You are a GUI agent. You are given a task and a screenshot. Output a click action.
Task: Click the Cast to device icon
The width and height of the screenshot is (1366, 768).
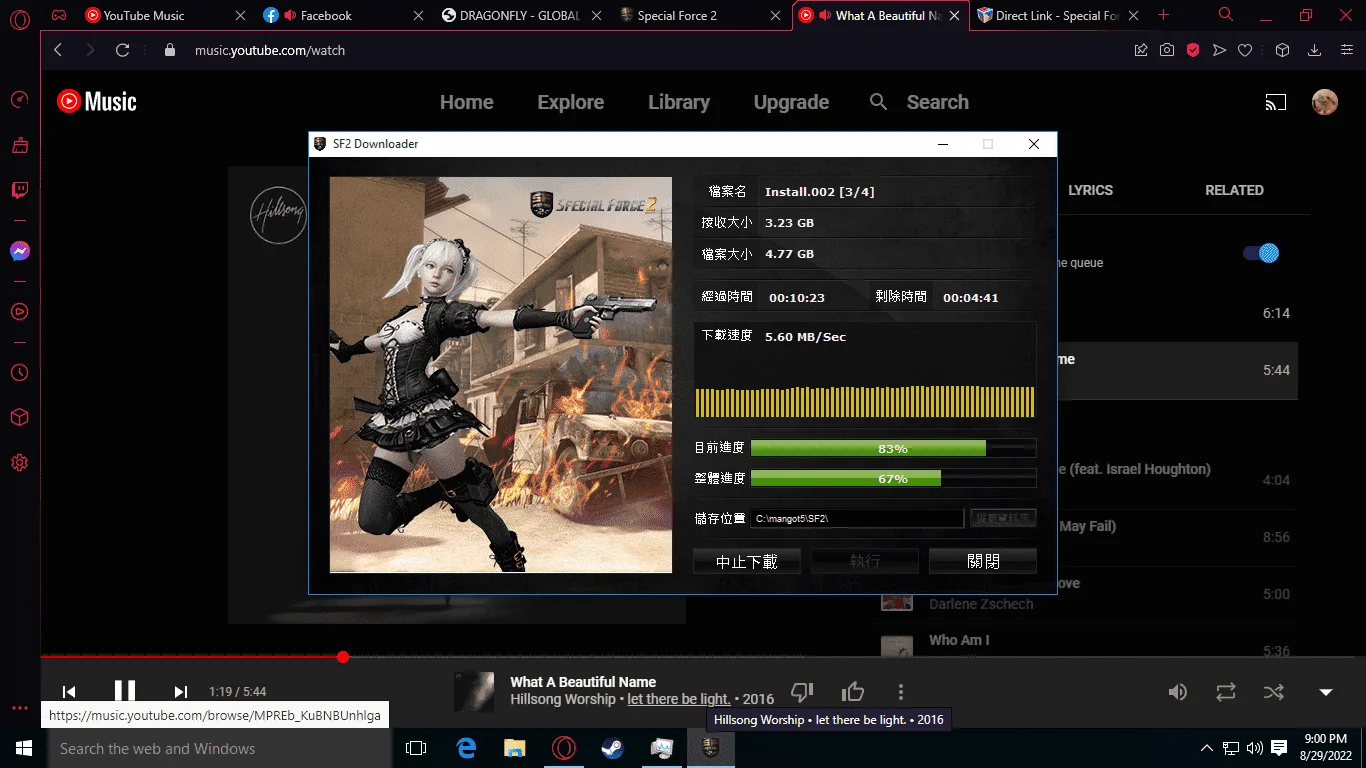(1275, 102)
